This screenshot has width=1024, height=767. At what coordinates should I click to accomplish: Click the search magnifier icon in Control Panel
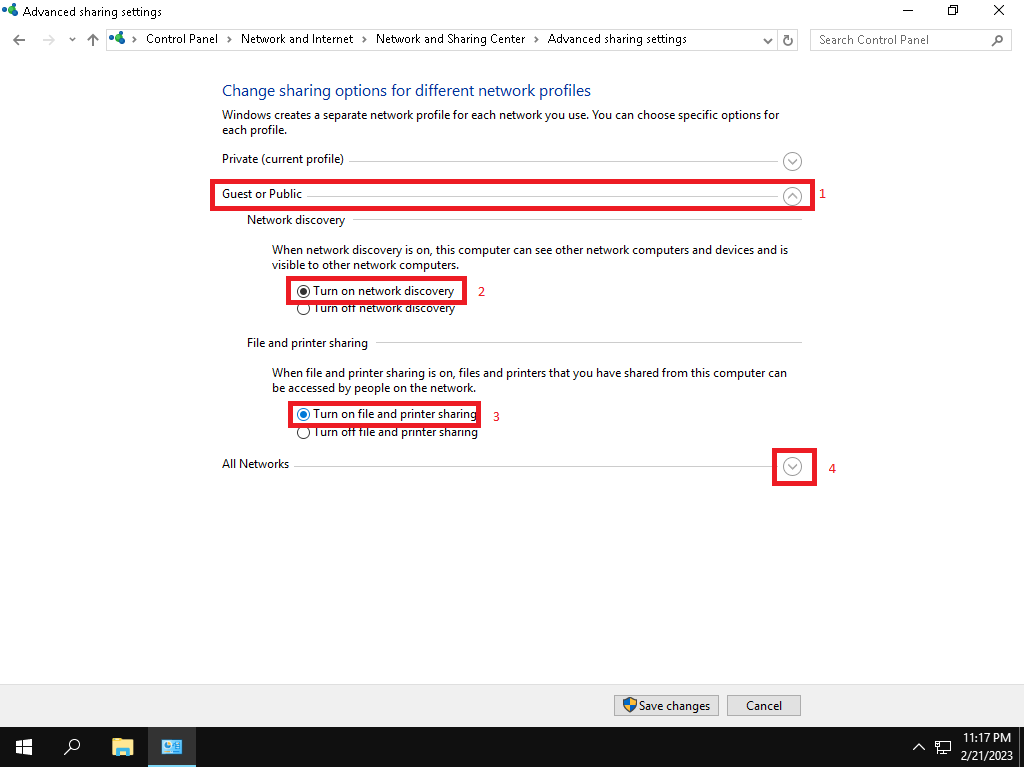(x=997, y=40)
